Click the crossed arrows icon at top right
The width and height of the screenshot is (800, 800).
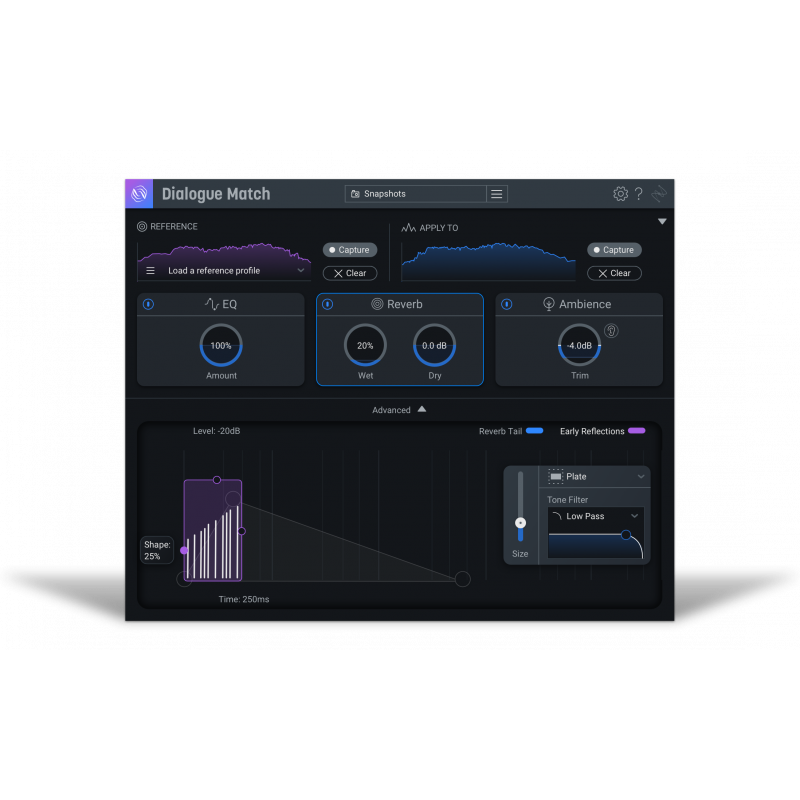click(659, 194)
